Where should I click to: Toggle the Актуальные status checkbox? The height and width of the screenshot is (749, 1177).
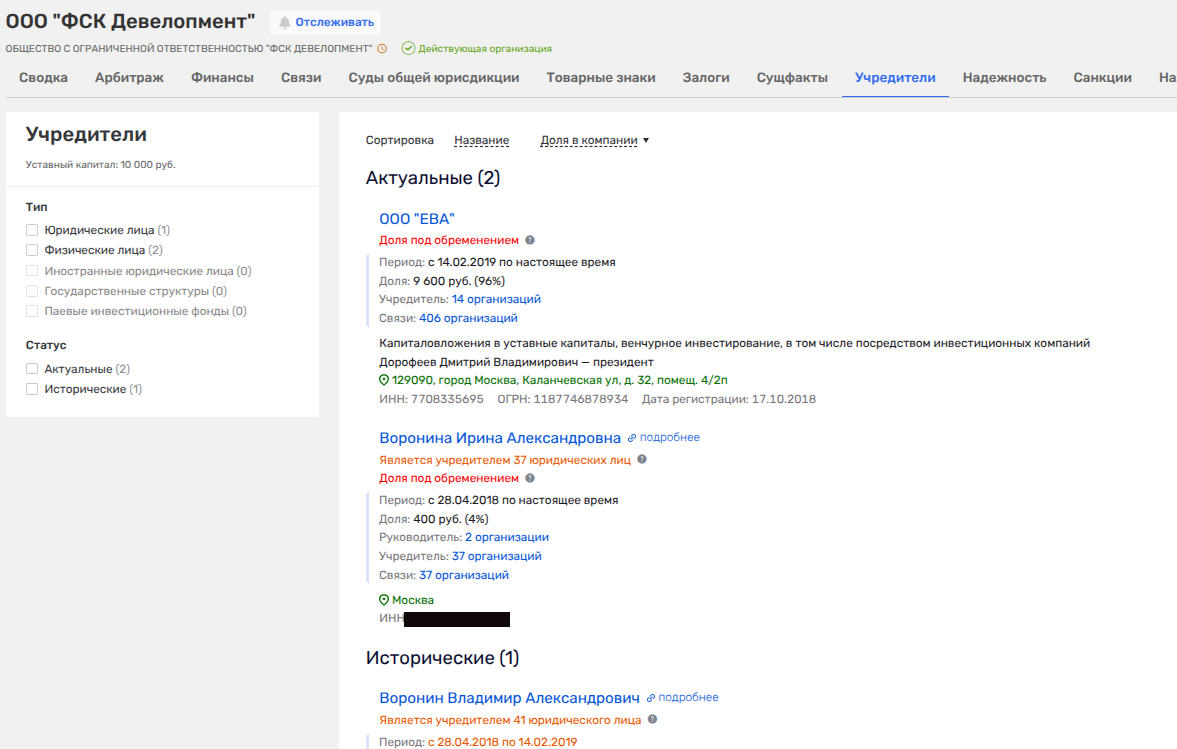pos(32,369)
